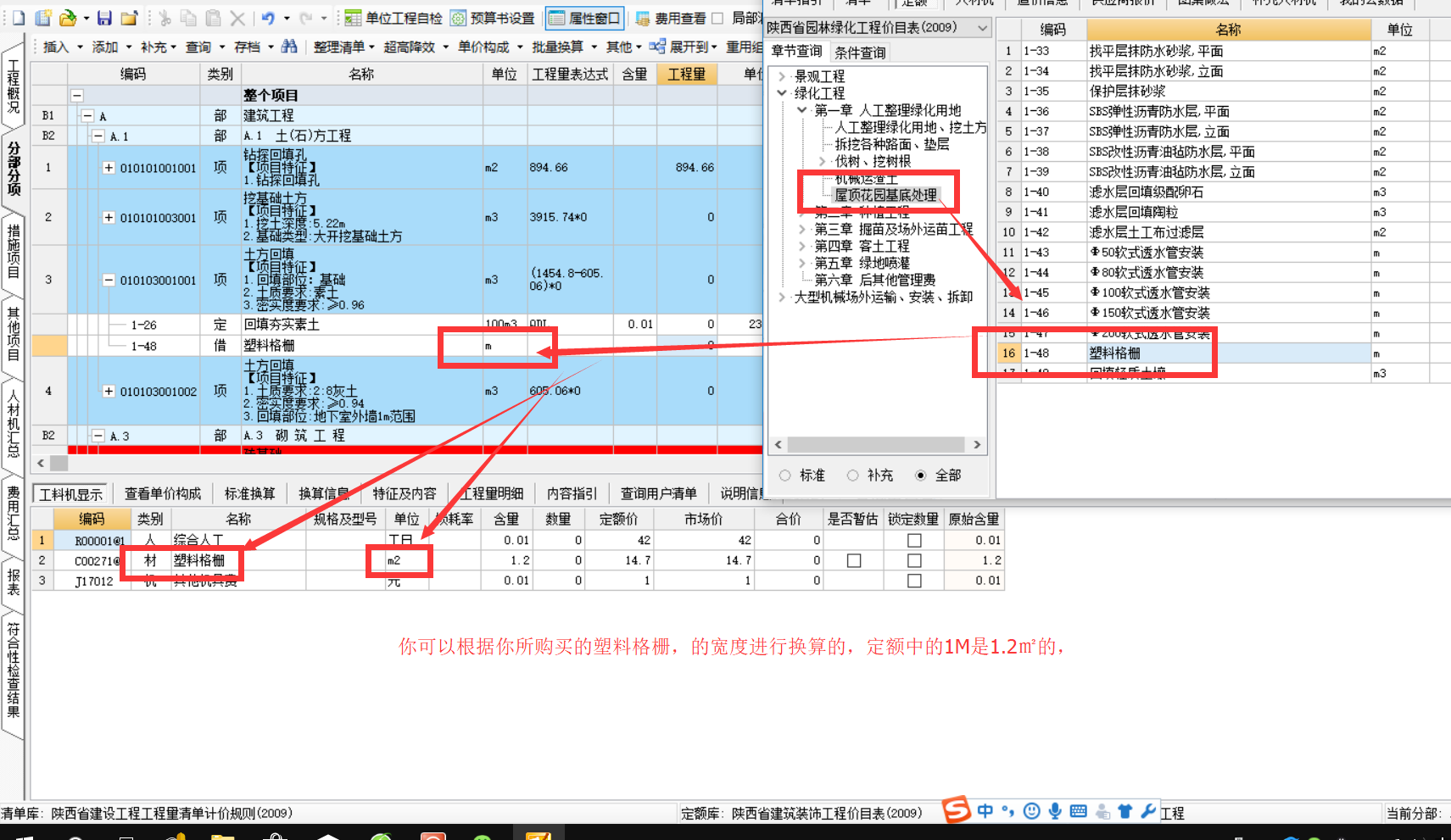Click the delete X icon

(x=238, y=18)
